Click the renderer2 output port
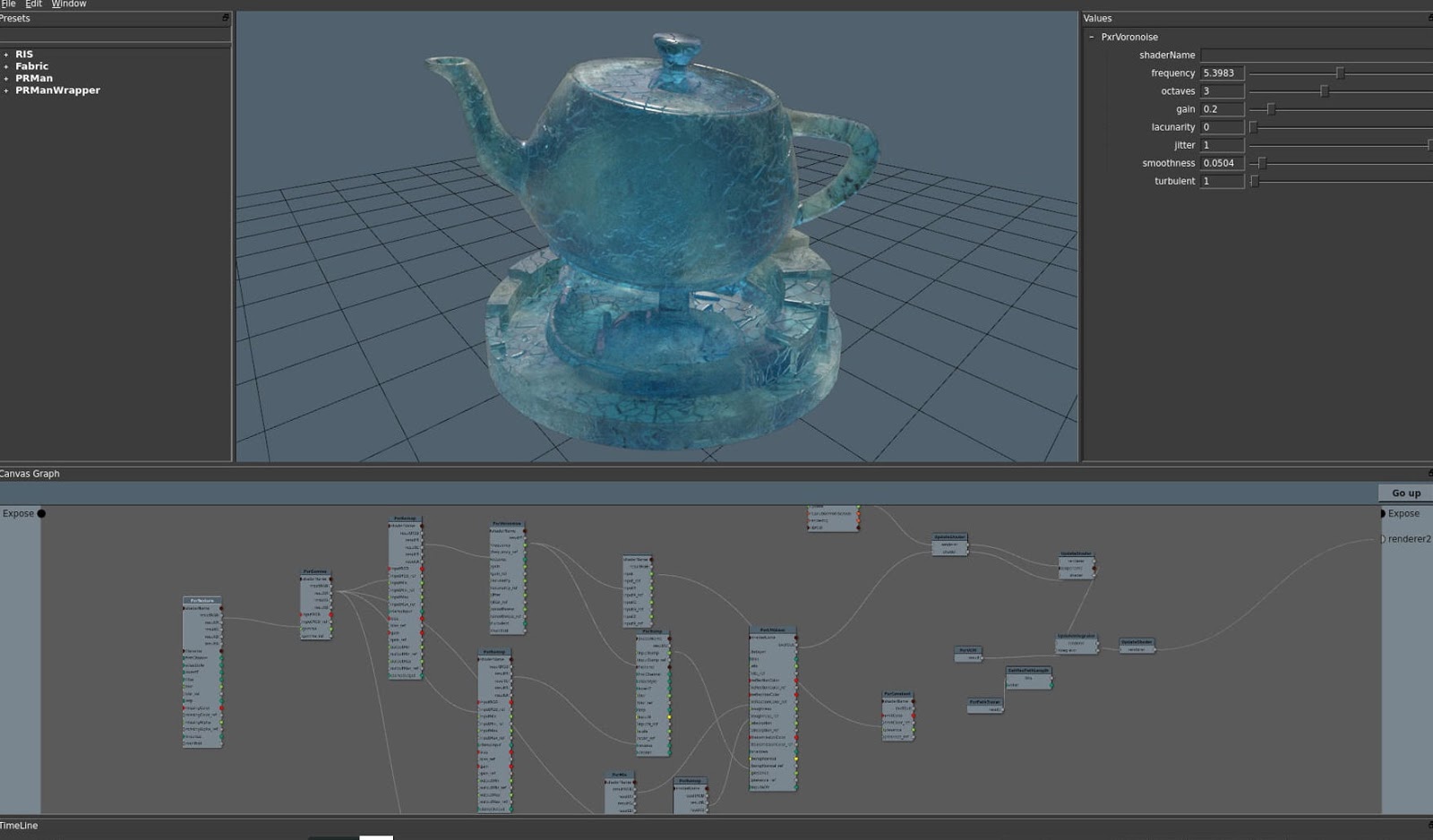The height and width of the screenshot is (840, 1433). click(1384, 539)
